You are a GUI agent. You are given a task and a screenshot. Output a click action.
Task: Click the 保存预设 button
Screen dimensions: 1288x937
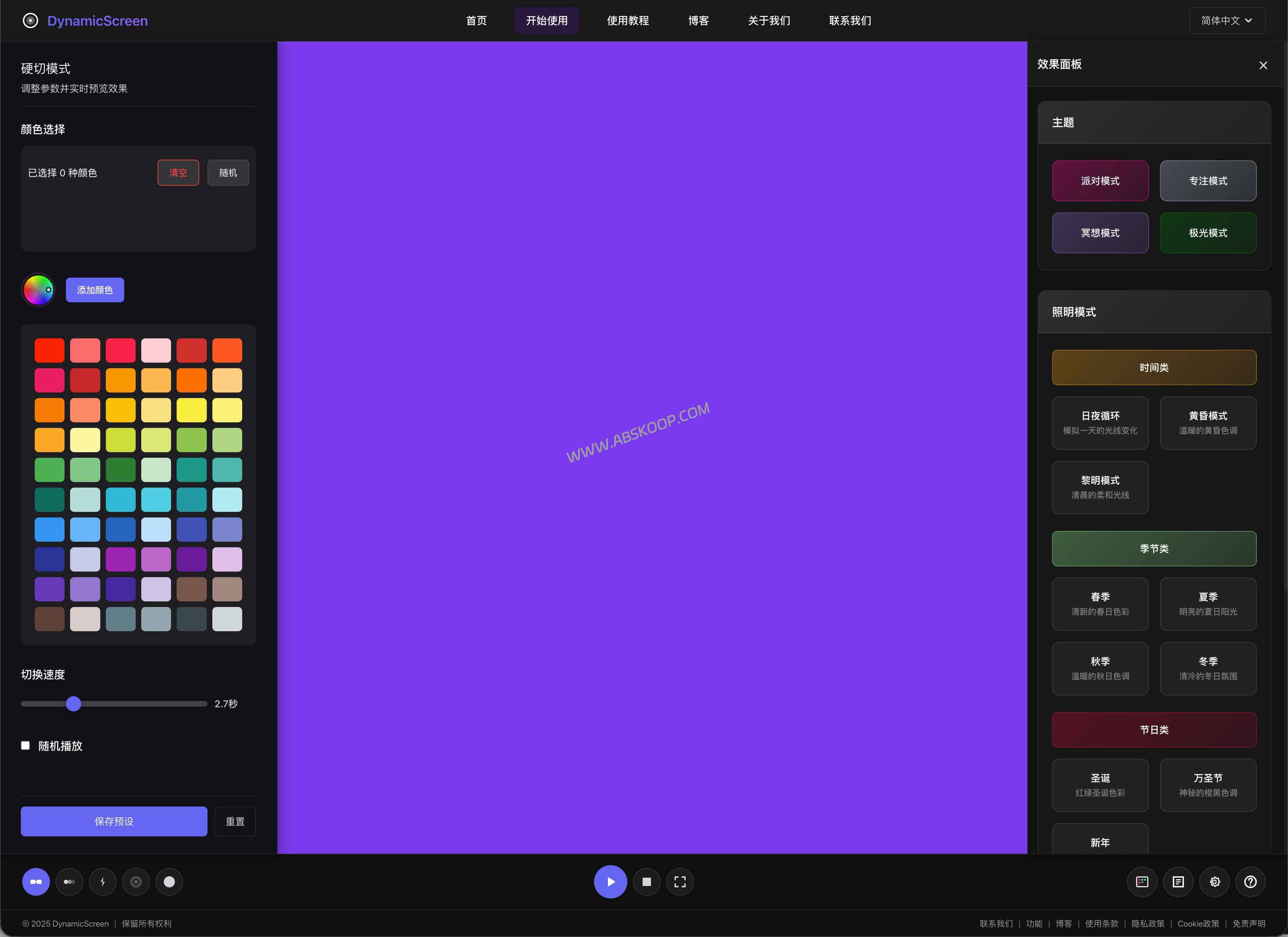[113, 821]
